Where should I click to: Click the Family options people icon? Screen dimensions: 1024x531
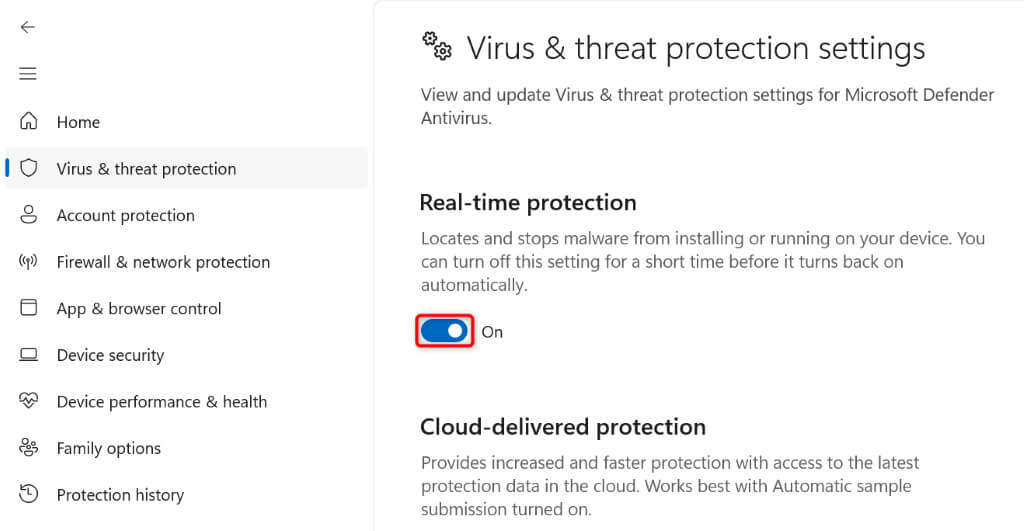[29, 448]
